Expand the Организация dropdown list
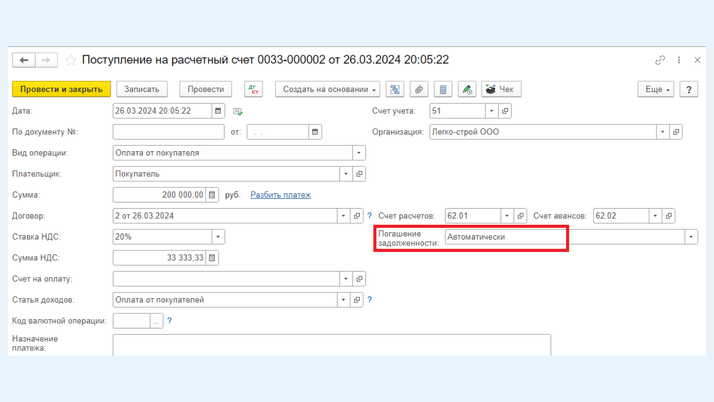The image size is (714, 402). coord(662,132)
